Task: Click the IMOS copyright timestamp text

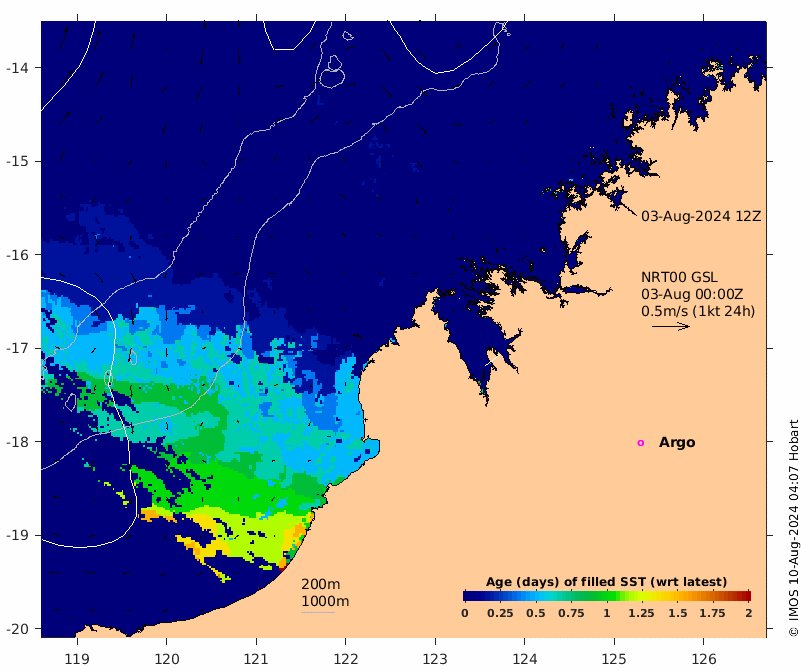Action: [793, 528]
